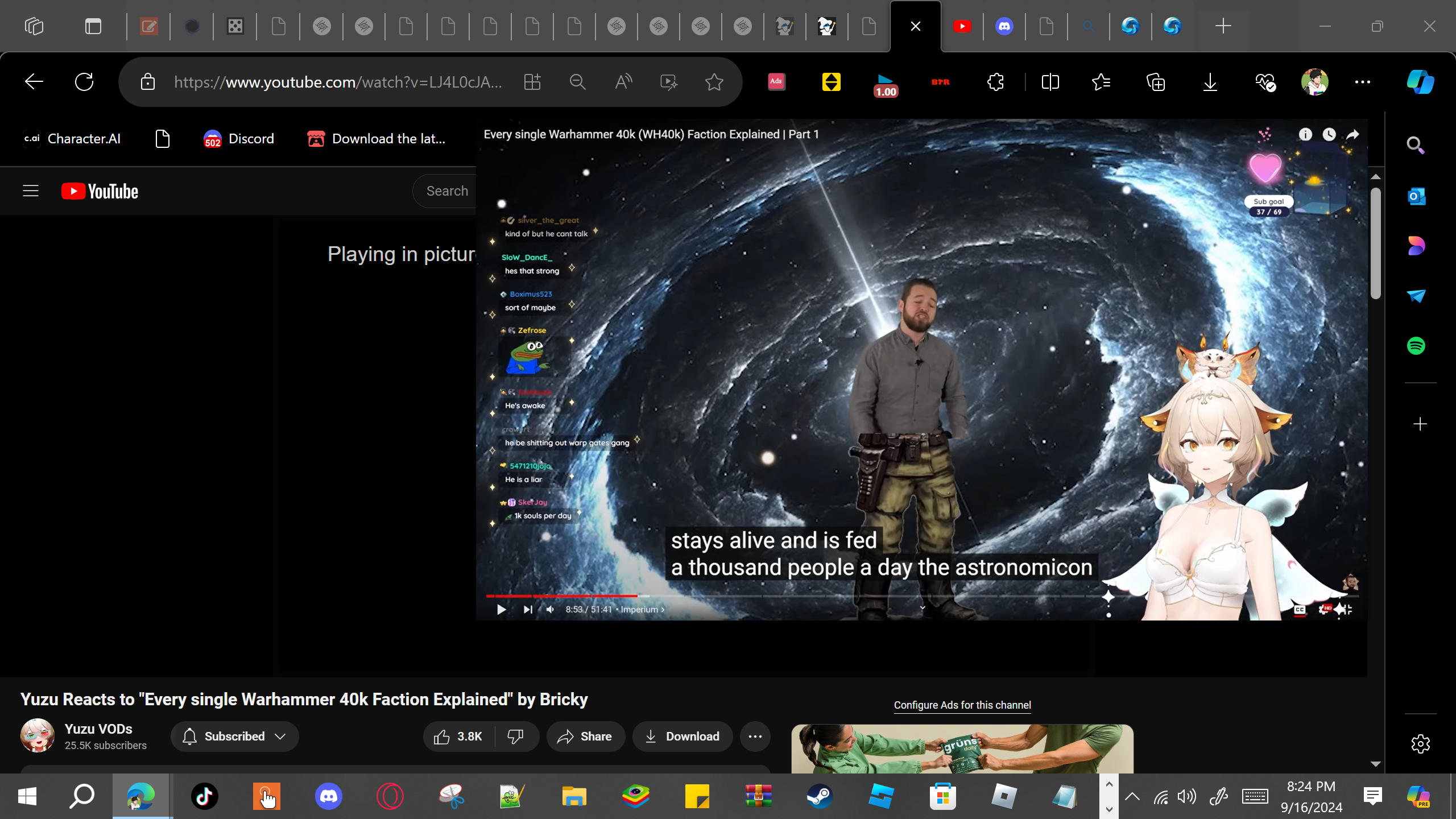Add video to Watch Later clock icon
Viewport: 1456px width, 819px height.
(1329, 134)
